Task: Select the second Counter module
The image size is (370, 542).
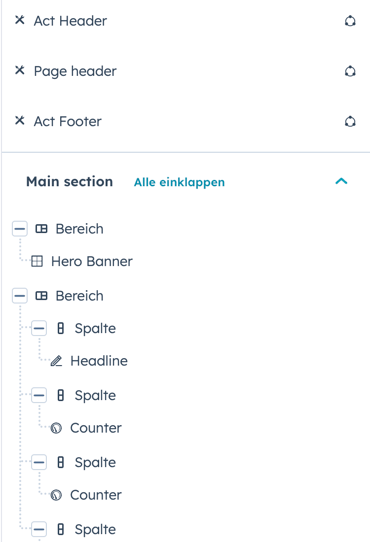Action: [86, 495]
